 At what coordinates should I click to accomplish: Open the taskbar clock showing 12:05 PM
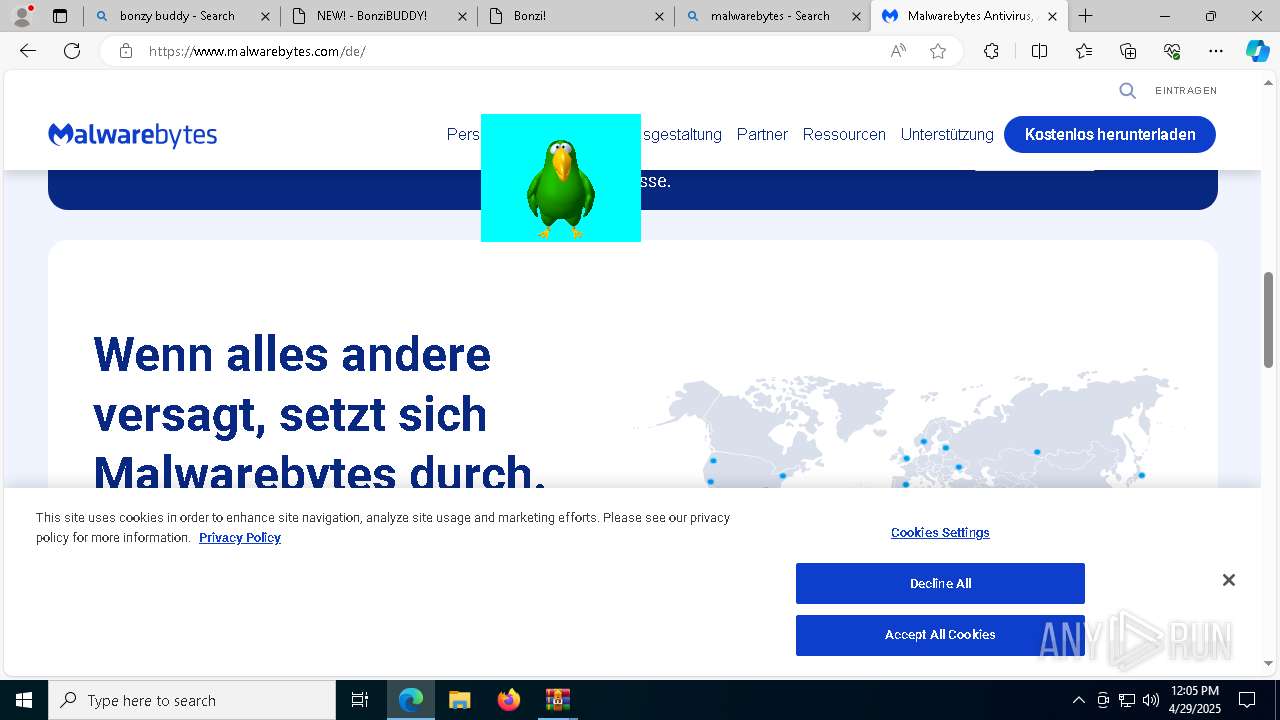coord(1194,700)
